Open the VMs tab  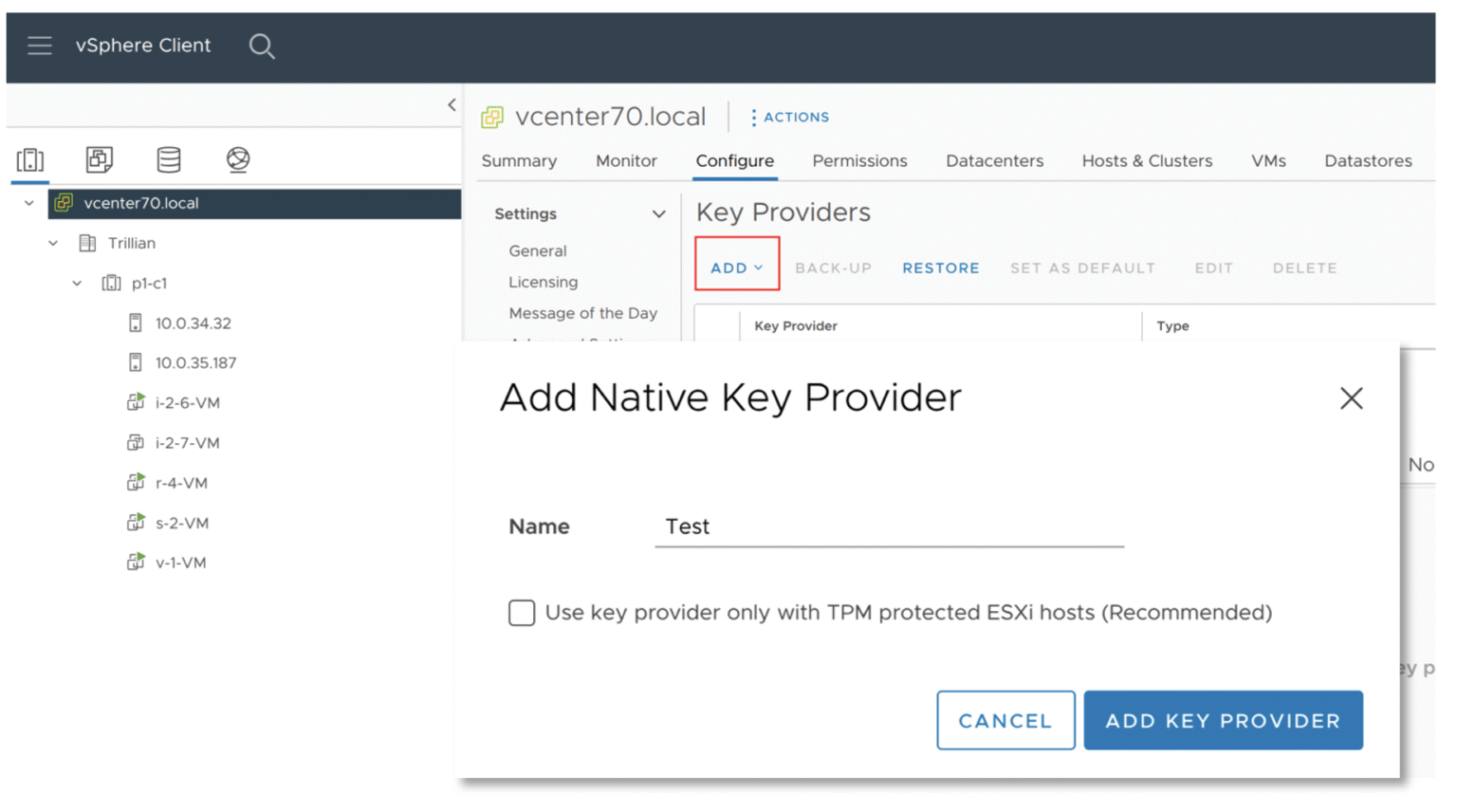tap(1268, 161)
